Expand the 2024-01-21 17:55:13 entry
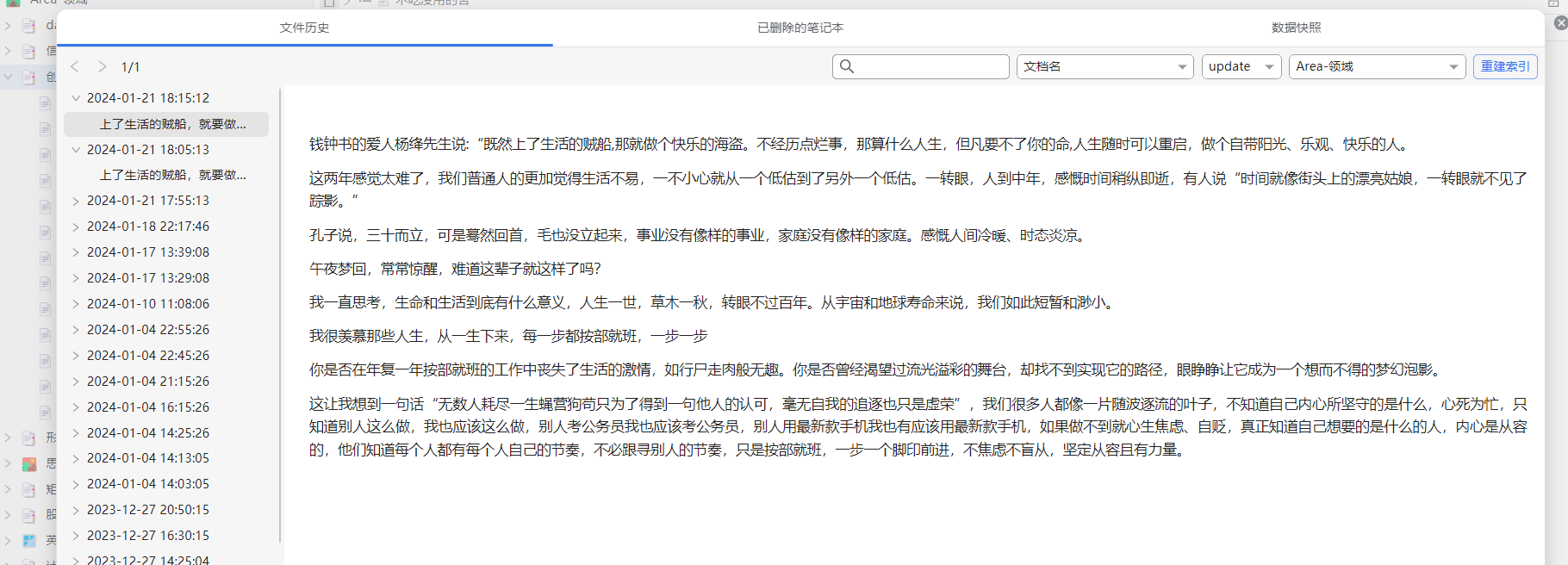Viewport: 1568px width, 565px height. [x=76, y=201]
